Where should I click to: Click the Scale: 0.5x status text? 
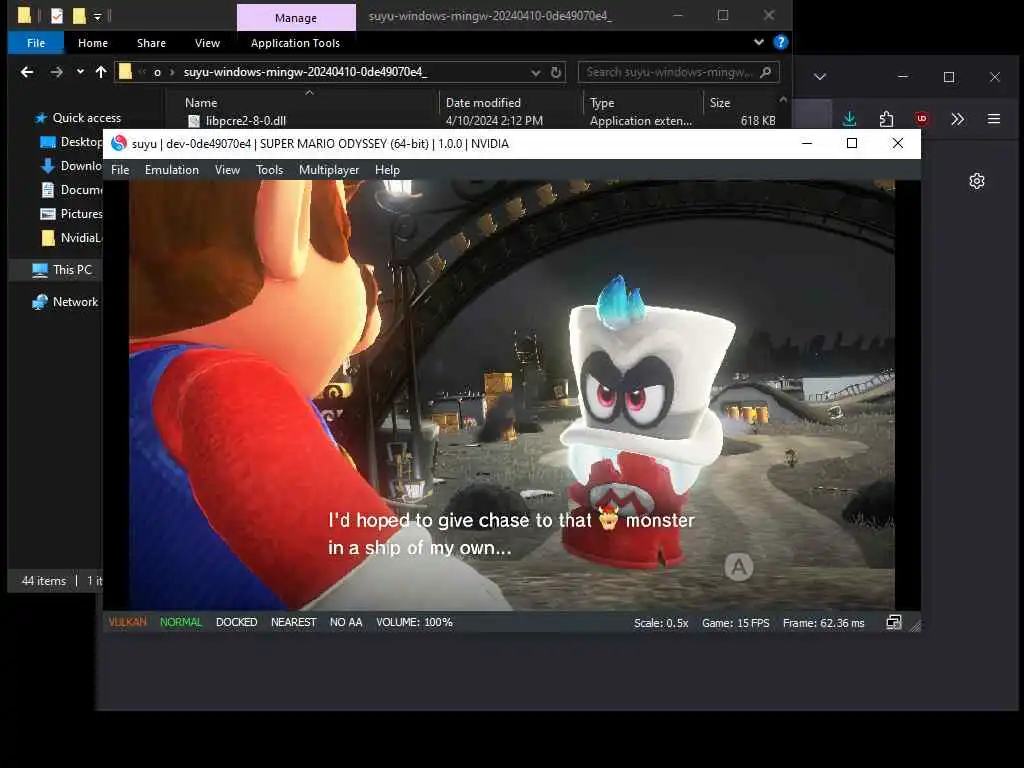pos(661,623)
